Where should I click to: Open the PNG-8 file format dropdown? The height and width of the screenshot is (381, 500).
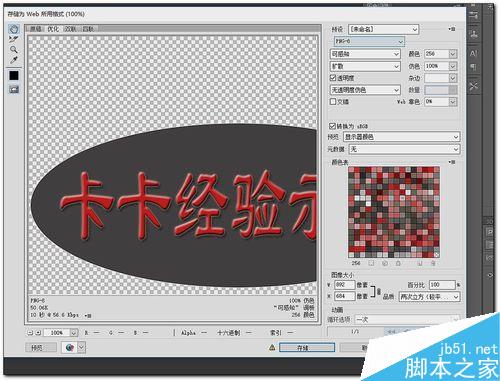[369, 41]
